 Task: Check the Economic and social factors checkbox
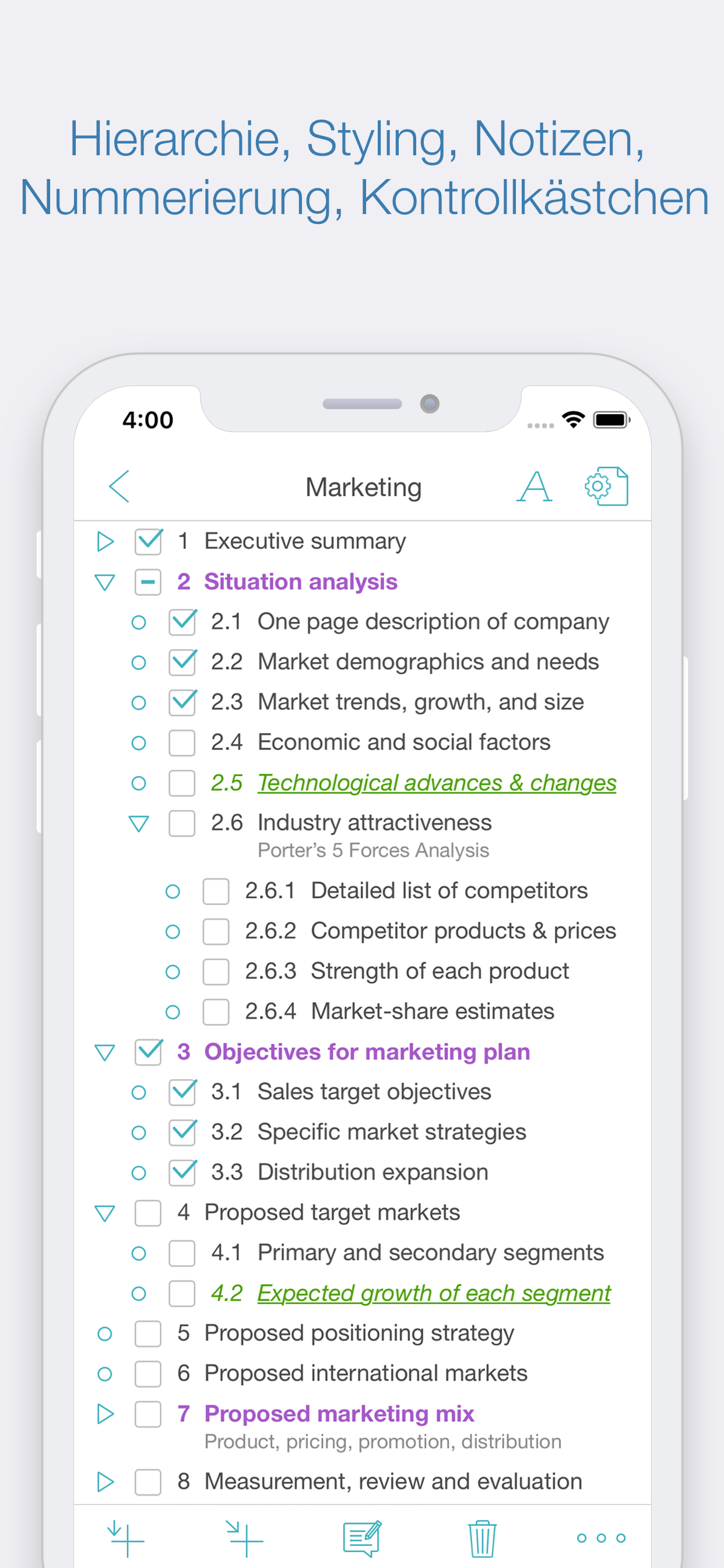click(x=182, y=743)
